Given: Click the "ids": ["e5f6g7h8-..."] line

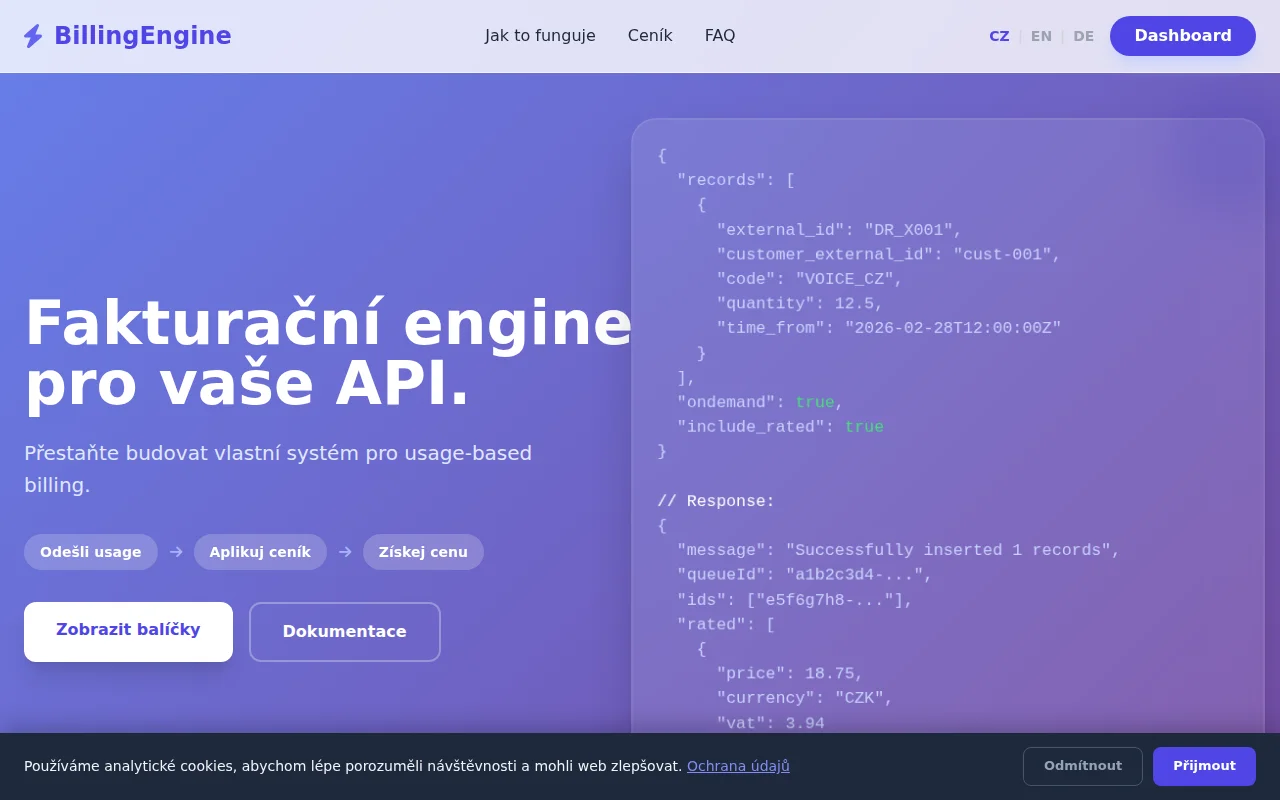Looking at the screenshot, I should click(795, 600).
